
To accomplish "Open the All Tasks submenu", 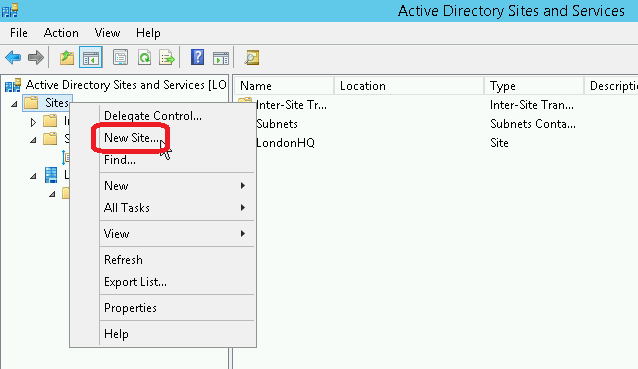I will (177, 208).
